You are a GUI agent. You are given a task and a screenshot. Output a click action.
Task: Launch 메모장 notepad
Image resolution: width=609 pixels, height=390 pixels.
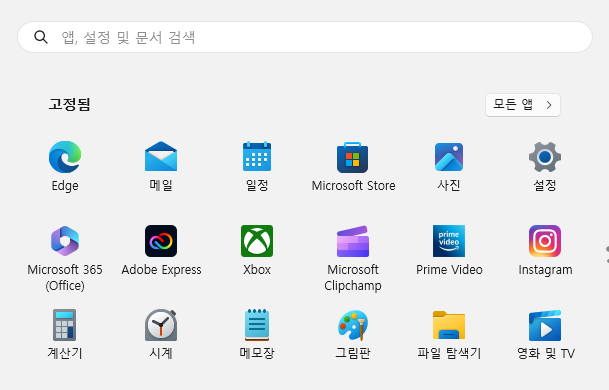257,325
